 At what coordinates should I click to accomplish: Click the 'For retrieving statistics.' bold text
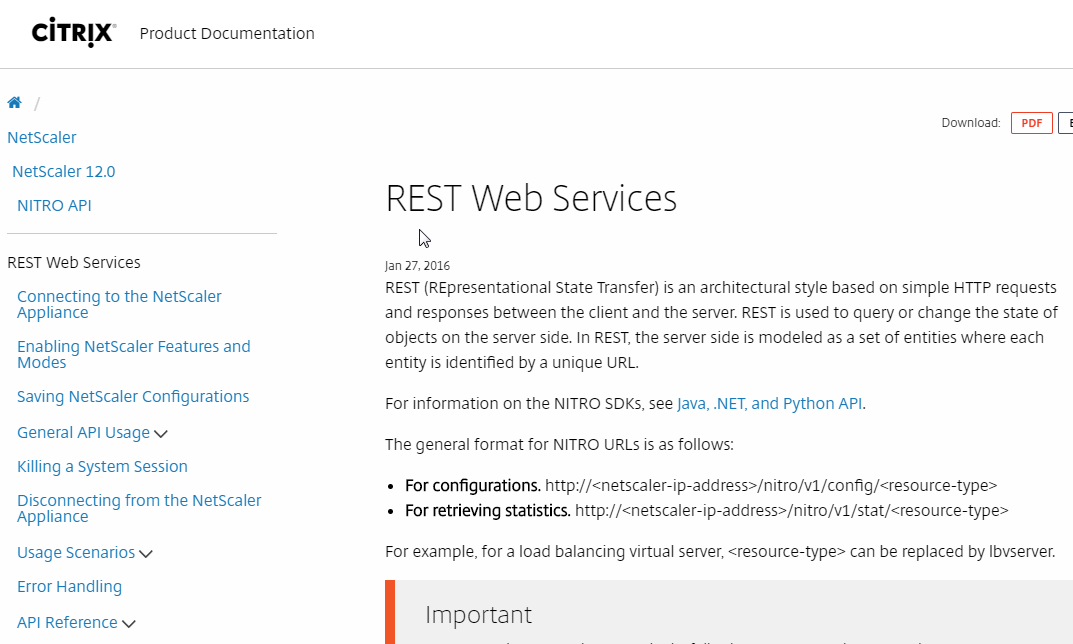click(x=488, y=511)
